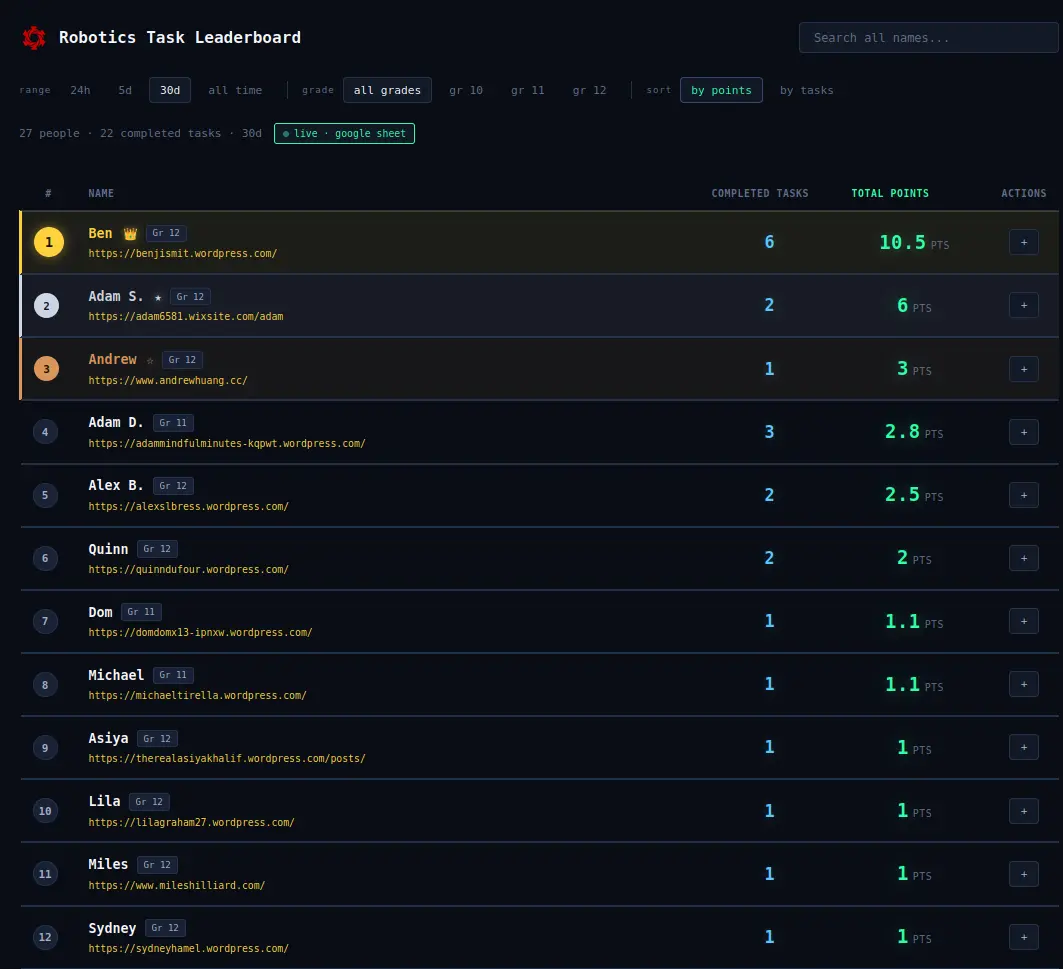Open the plus action for Dom
Viewport: 1063px width, 969px height.
point(1024,621)
